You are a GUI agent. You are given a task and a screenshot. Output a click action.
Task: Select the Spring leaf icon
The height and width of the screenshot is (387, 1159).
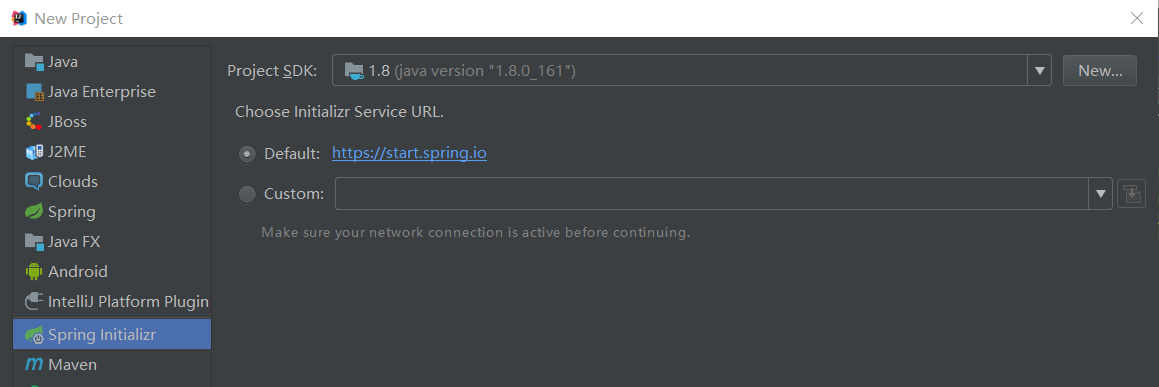(34, 212)
